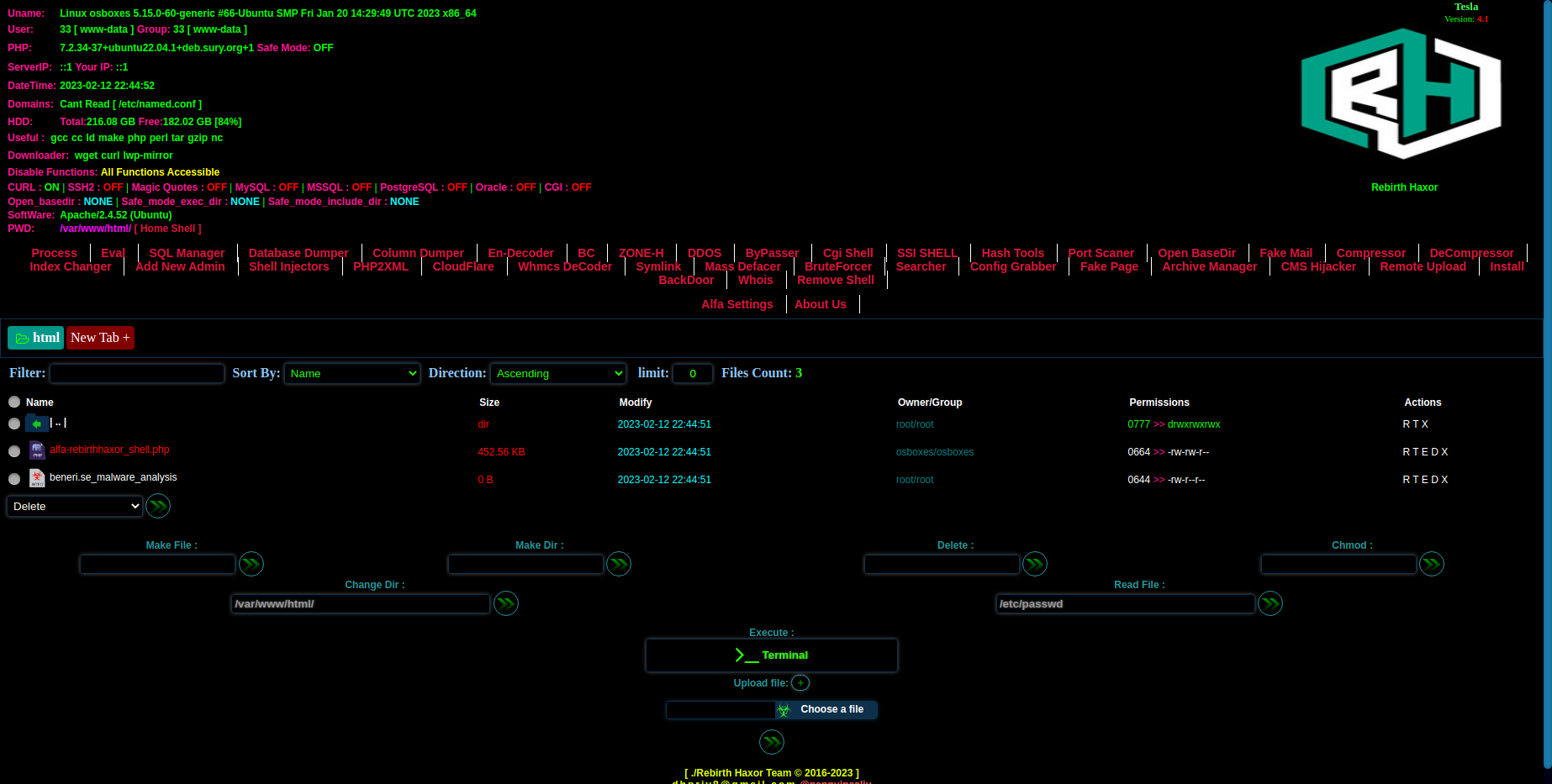
Task: Click the go arrow beside the Delete field
Action: [x=1035, y=564]
